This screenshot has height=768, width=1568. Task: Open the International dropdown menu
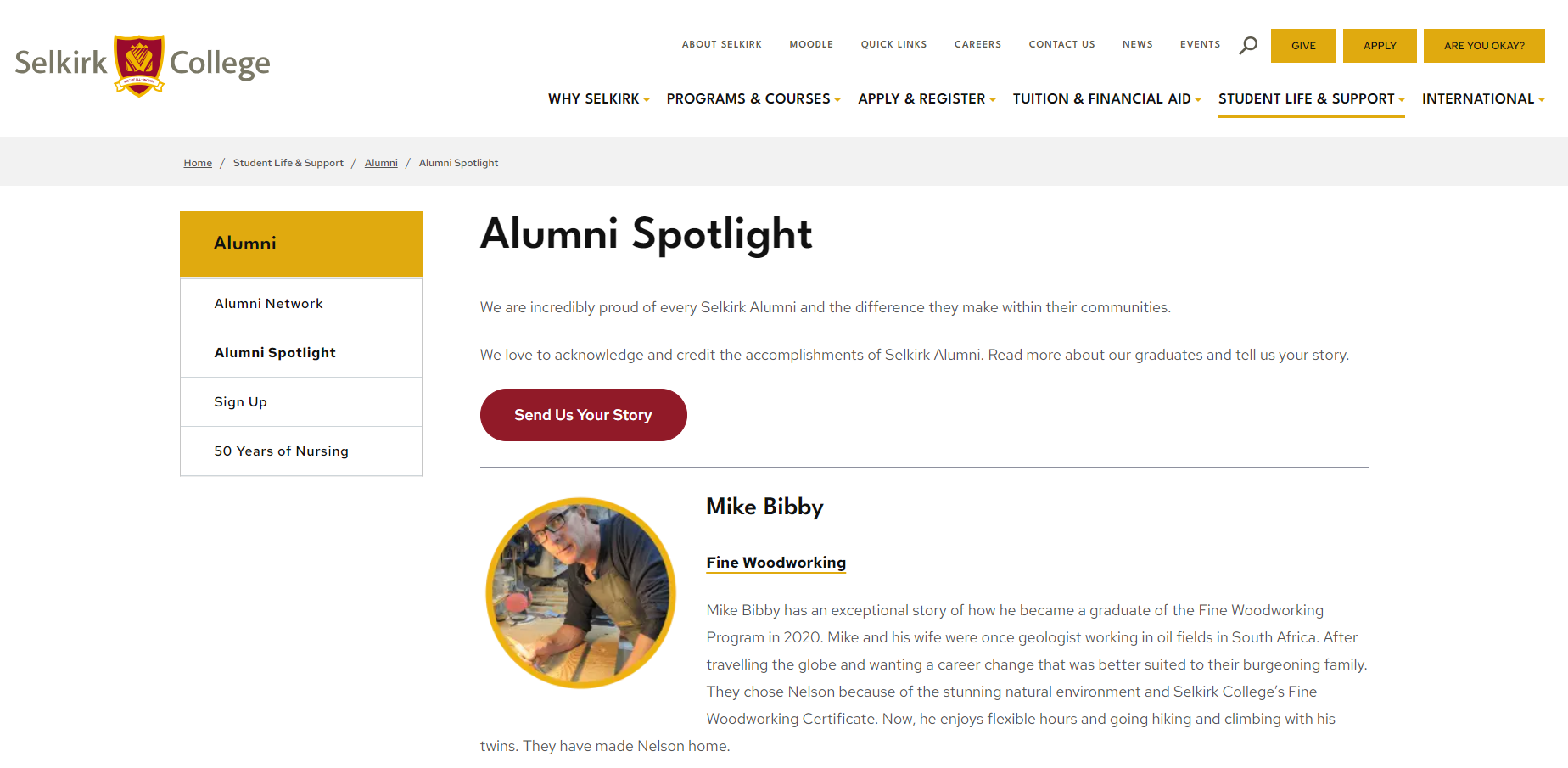click(x=1483, y=98)
